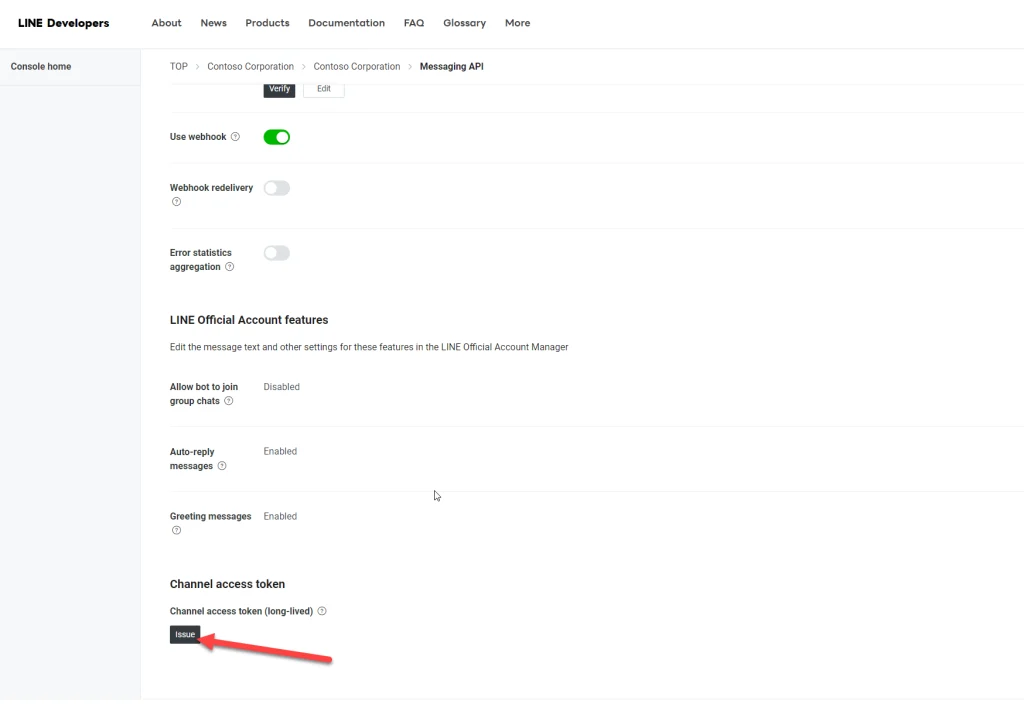Click the Verify webhook button

click(280, 89)
